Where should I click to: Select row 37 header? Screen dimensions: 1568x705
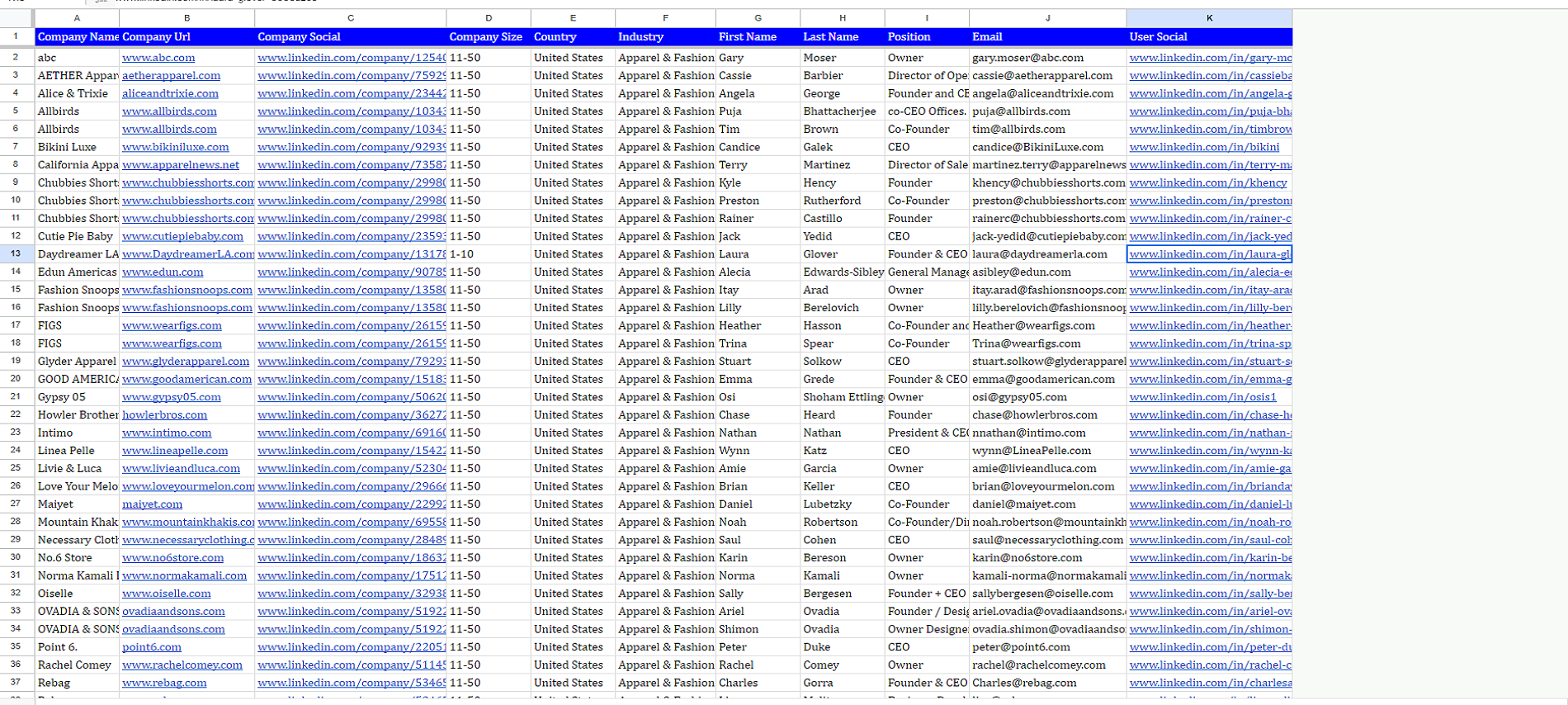16,683
